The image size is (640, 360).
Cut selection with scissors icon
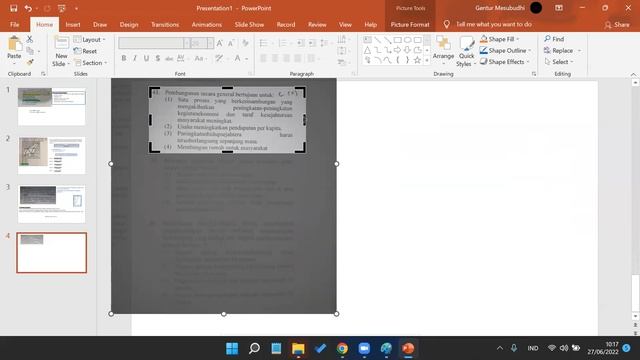pos(30,39)
